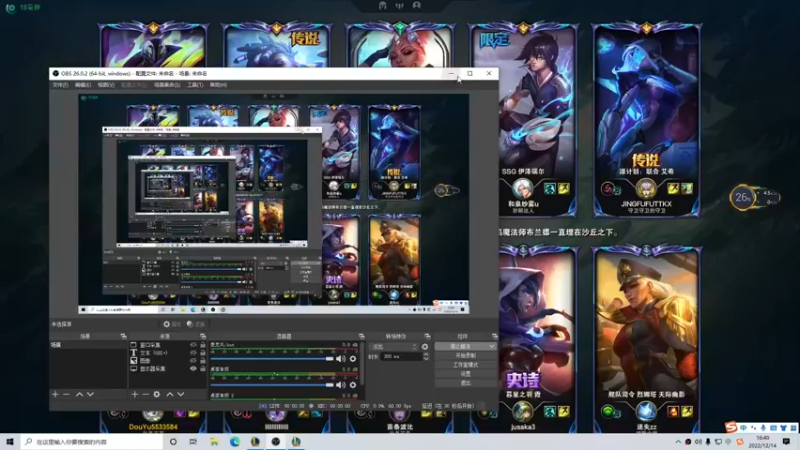Open desktop audio settings gear

pyautogui.click(x=353, y=385)
